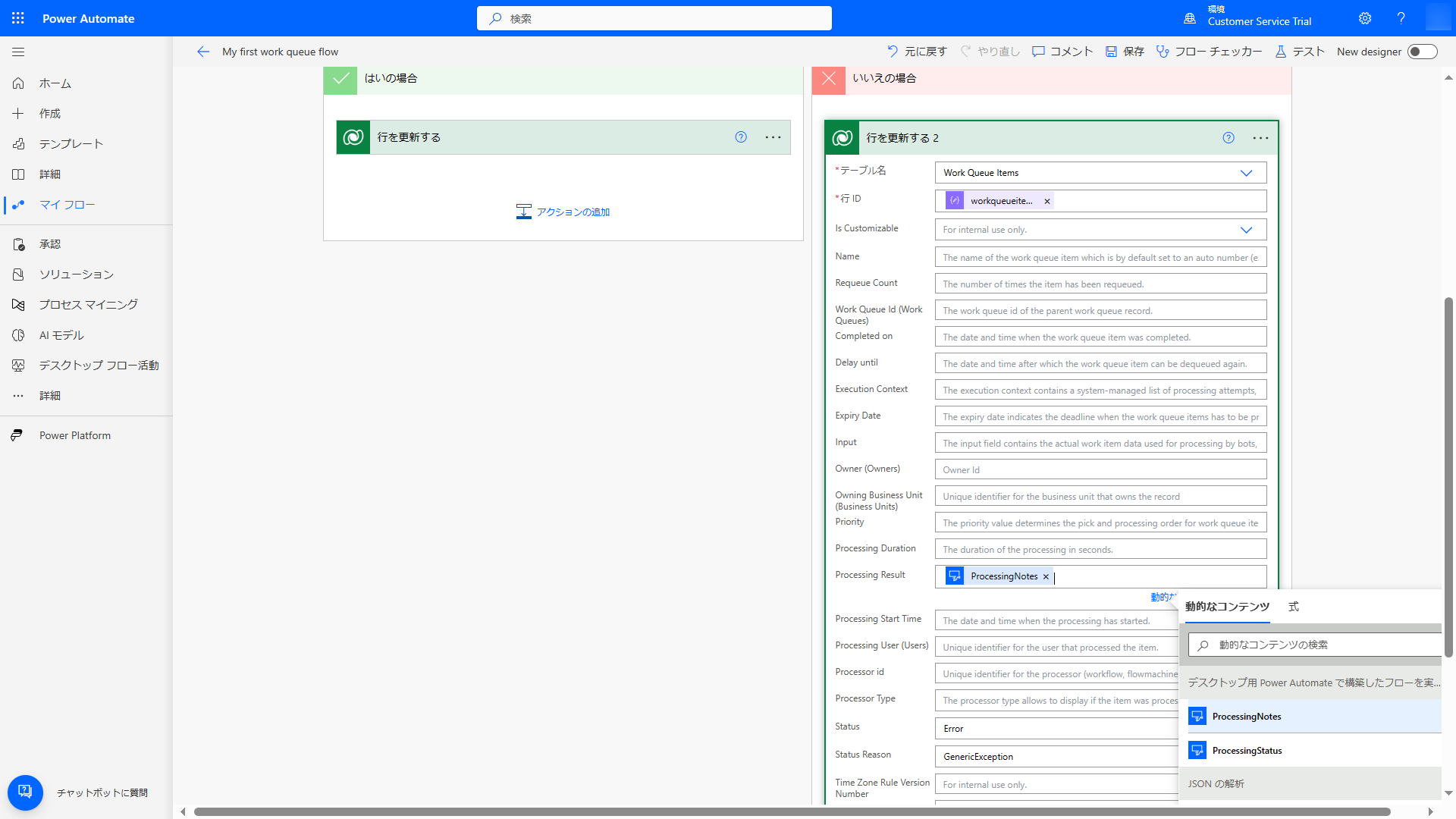Remove ProcessingNotes token from Processing Result

tap(1046, 576)
